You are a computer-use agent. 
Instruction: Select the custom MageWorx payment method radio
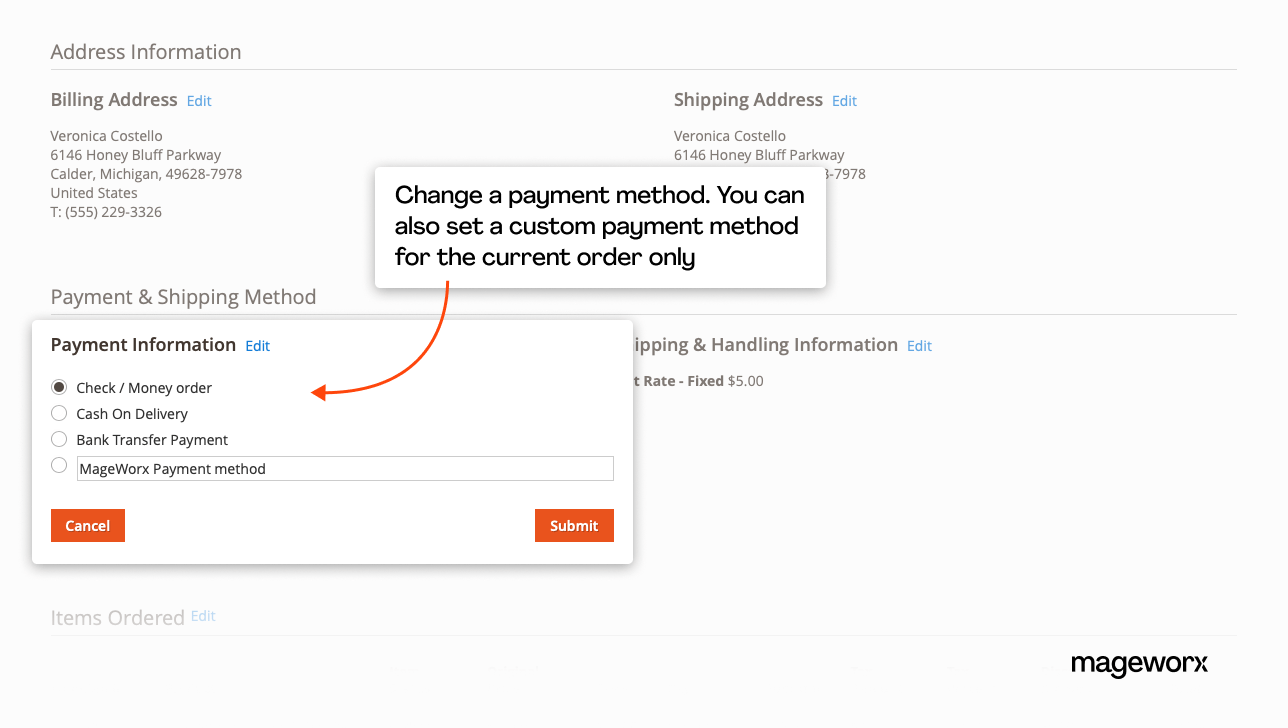point(58,465)
